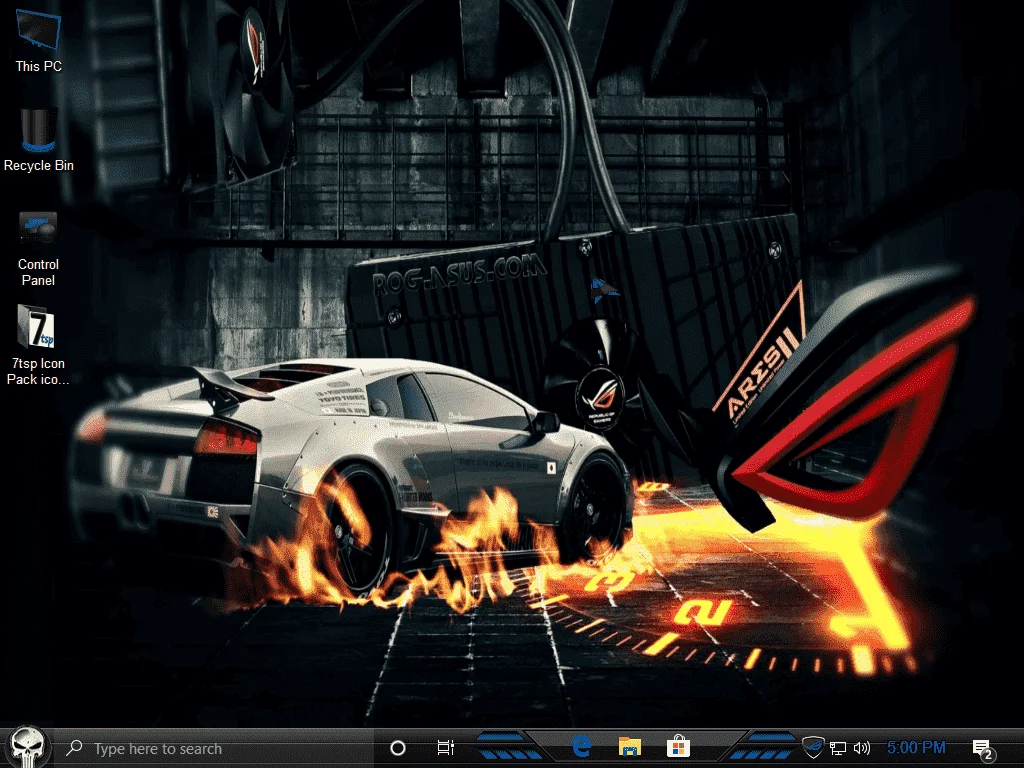The image size is (1024, 768).
Task: Open Microsoft Store from the taskbar
Action: [678, 746]
